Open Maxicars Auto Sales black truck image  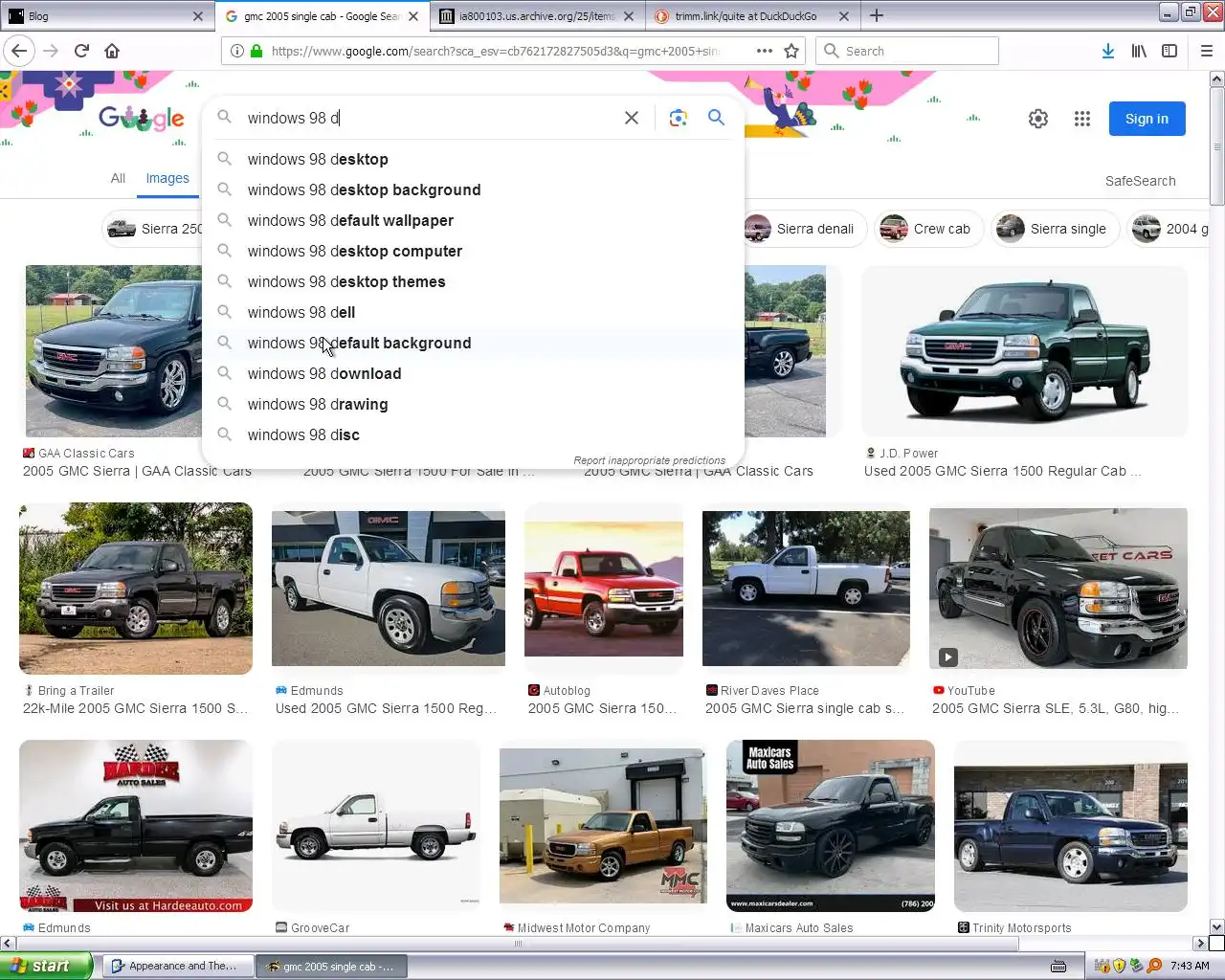[831, 826]
